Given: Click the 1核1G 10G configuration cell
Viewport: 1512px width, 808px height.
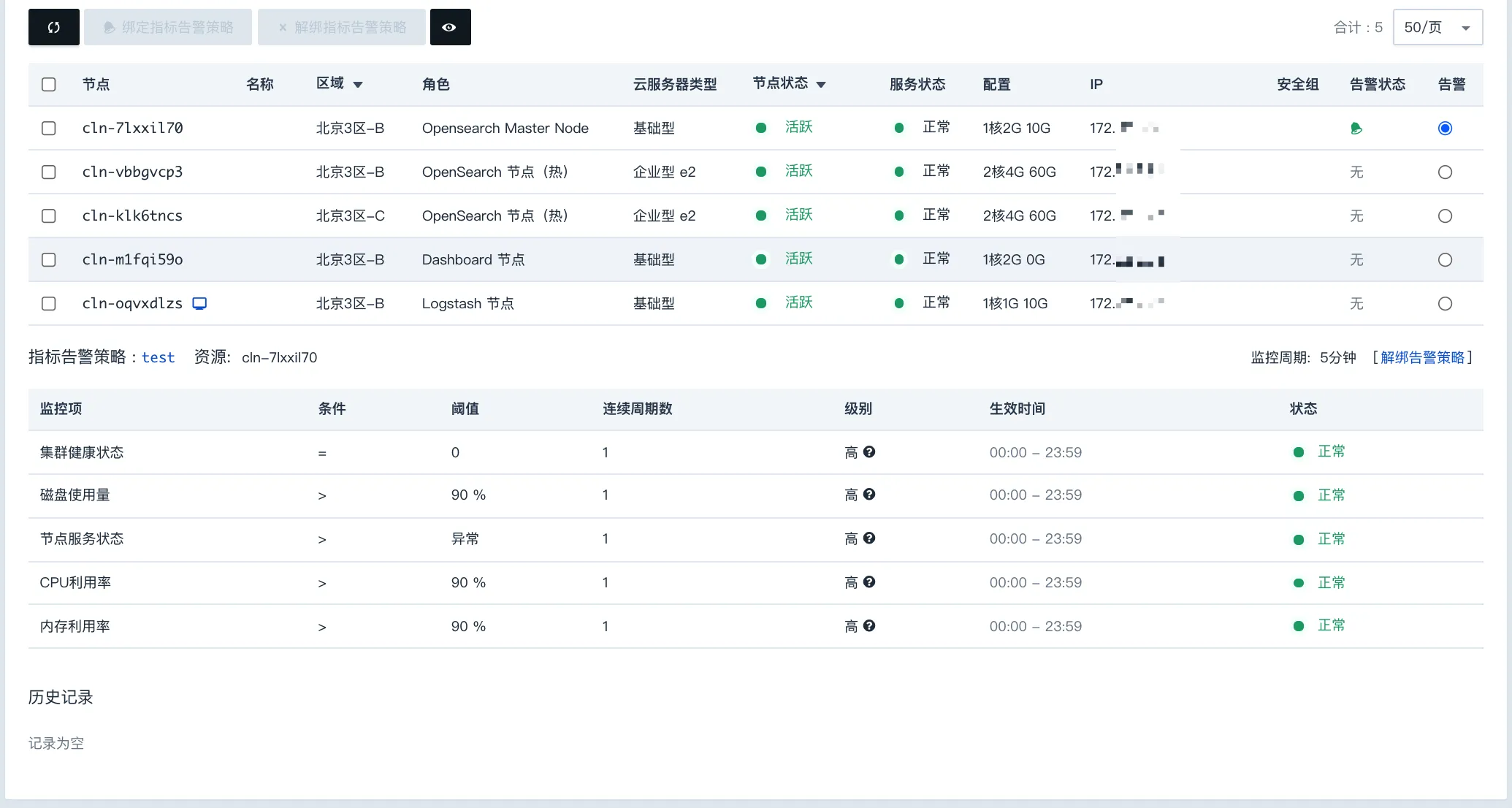Looking at the screenshot, I should (x=1015, y=303).
